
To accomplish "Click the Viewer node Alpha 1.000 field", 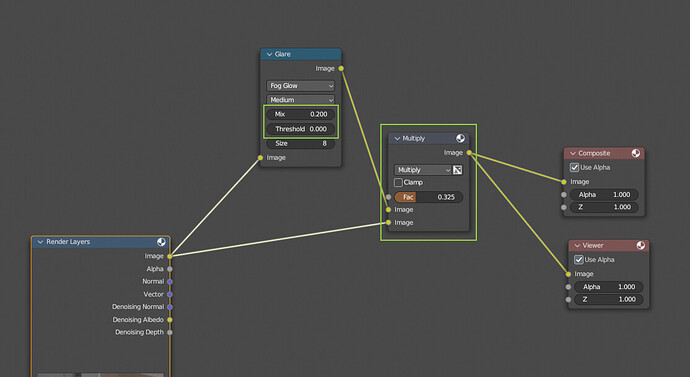I will 609,287.
